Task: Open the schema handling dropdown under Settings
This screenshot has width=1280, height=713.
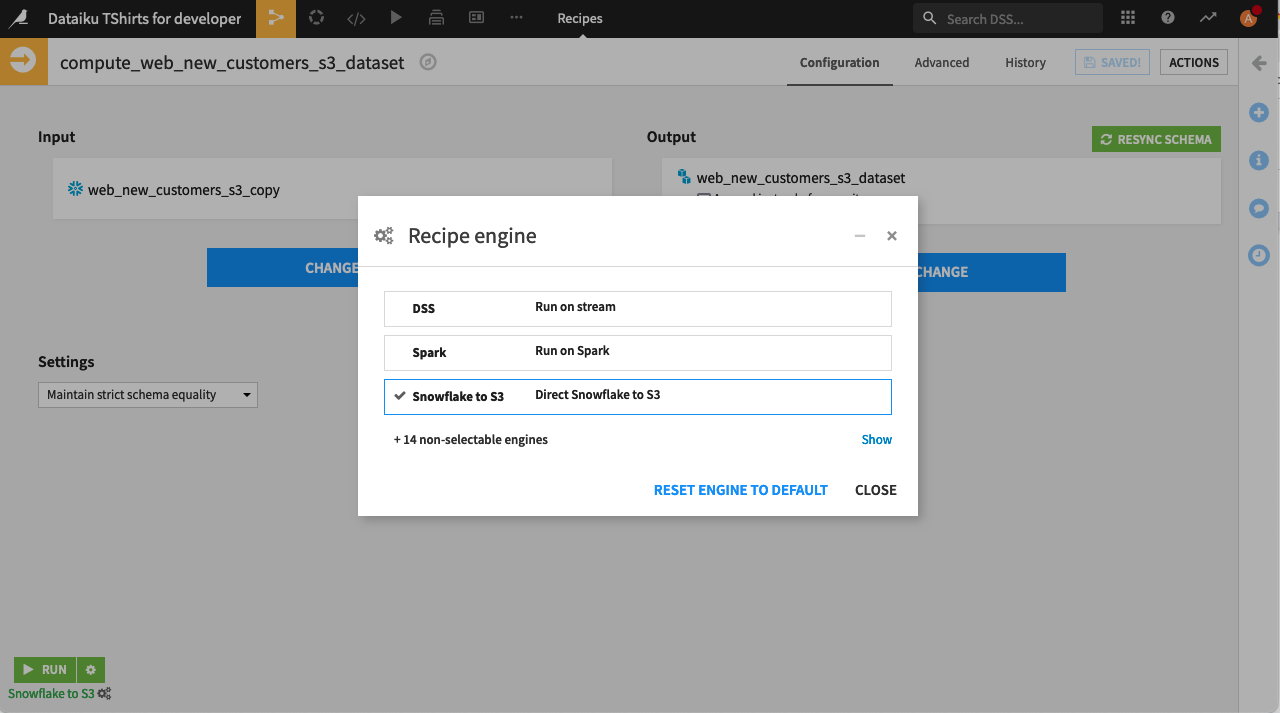Action: point(147,394)
